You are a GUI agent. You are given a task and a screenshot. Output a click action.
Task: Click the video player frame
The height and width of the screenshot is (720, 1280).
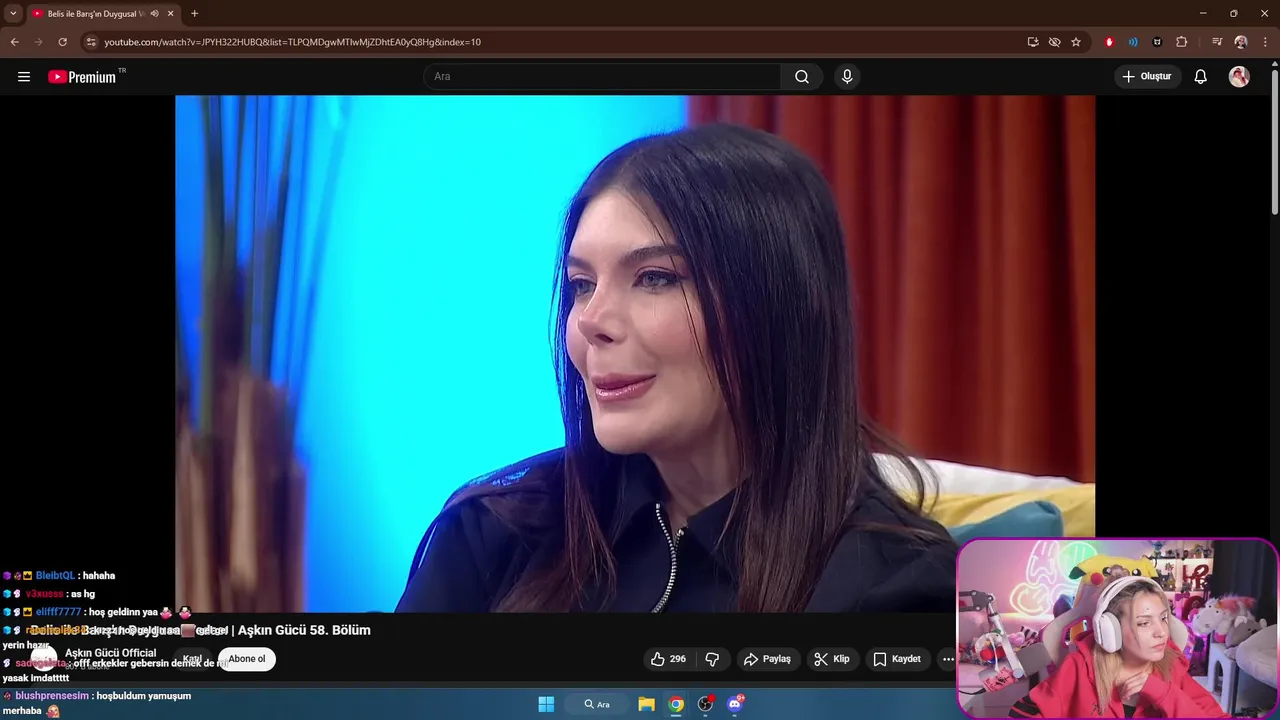tap(635, 353)
